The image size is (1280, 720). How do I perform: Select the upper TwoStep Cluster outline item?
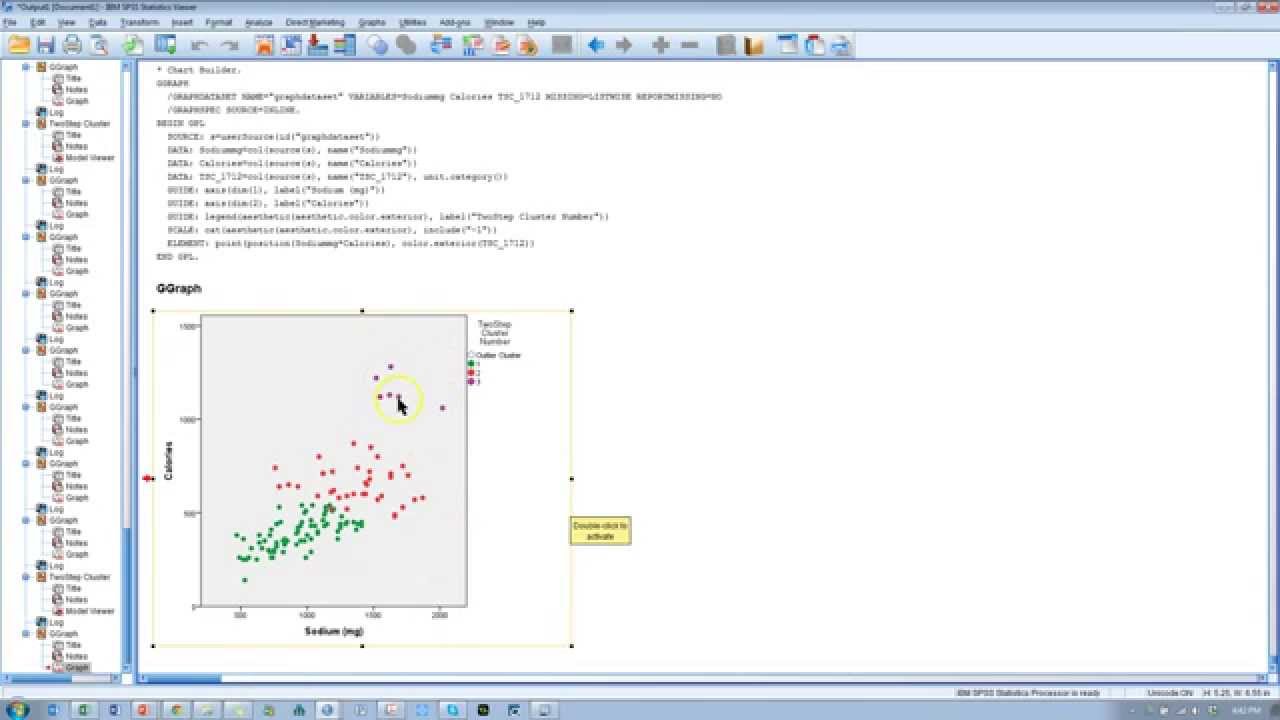[79, 124]
